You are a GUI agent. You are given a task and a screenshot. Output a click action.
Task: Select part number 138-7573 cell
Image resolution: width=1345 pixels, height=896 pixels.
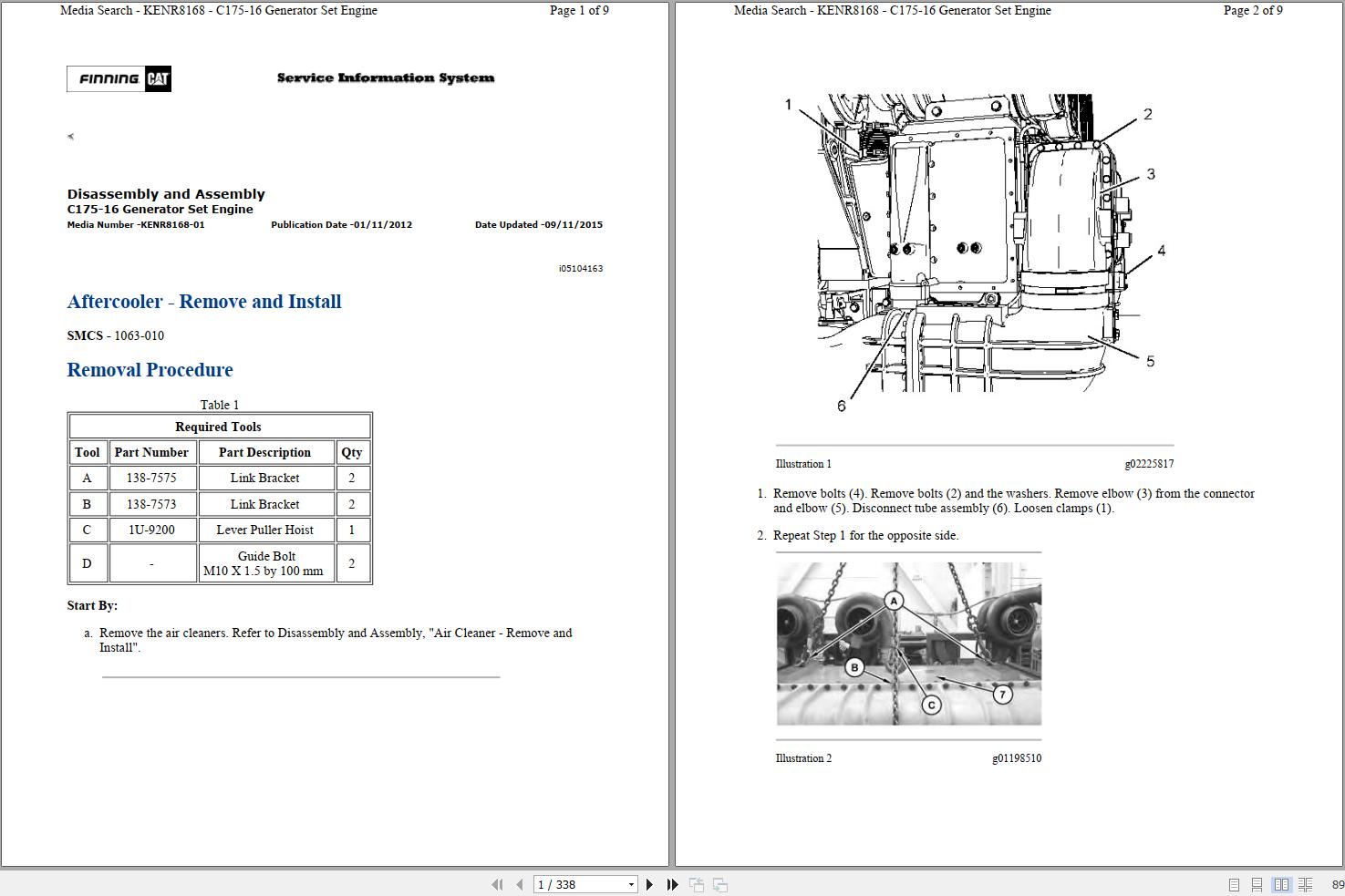[151, 504]
